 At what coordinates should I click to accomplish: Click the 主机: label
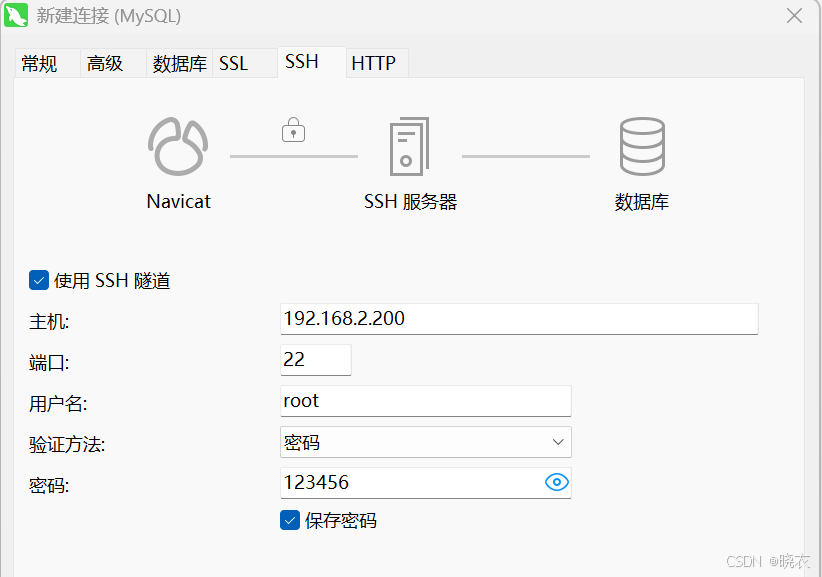pos(49,322)
